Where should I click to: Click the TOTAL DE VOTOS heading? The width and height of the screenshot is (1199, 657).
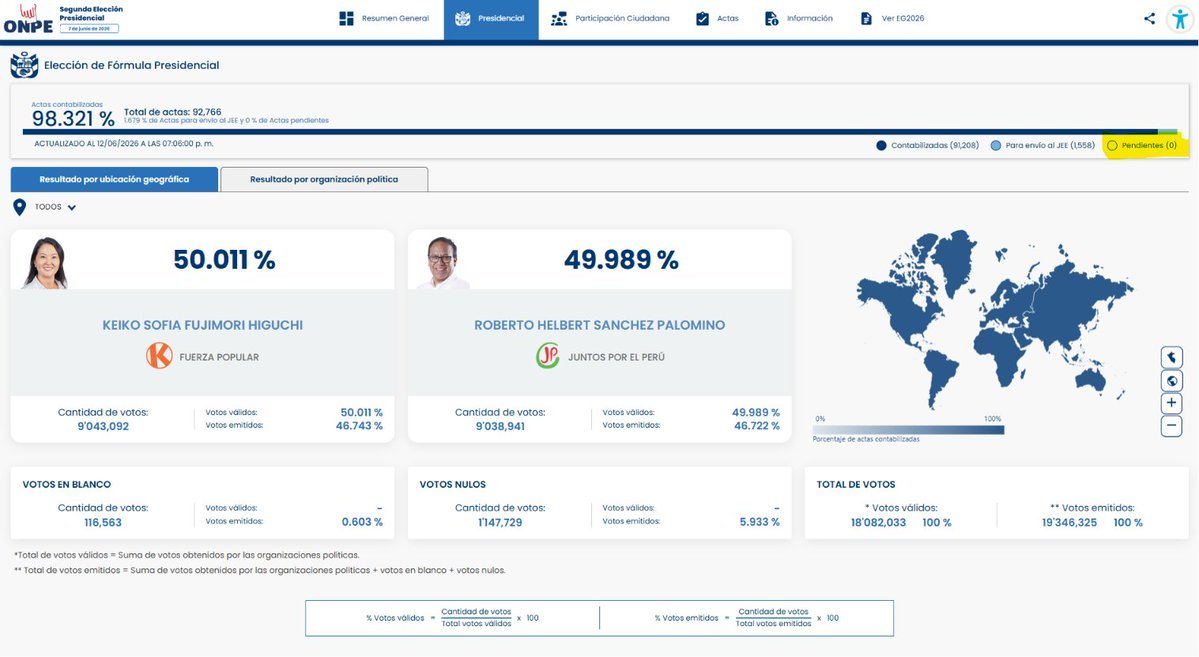pos(856,484)
